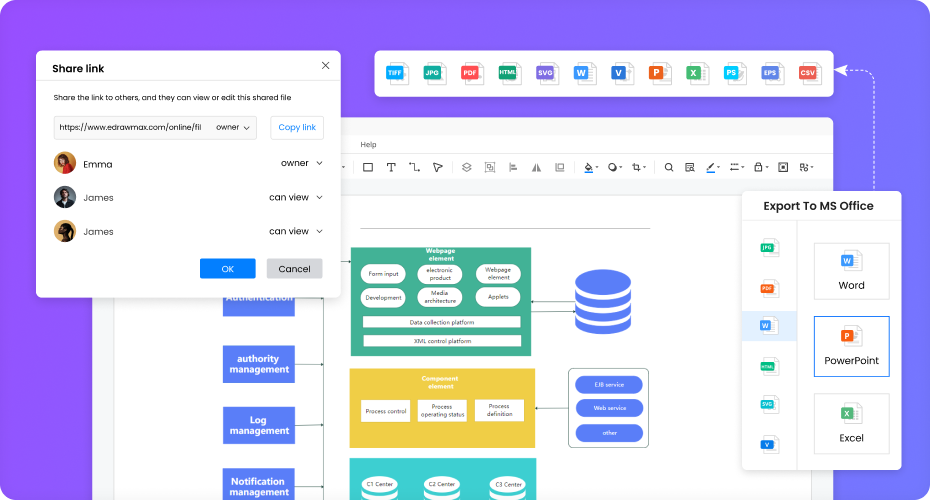Choose the connector line tool
Viewport: 930px width, 500px height.
point(414,167)
